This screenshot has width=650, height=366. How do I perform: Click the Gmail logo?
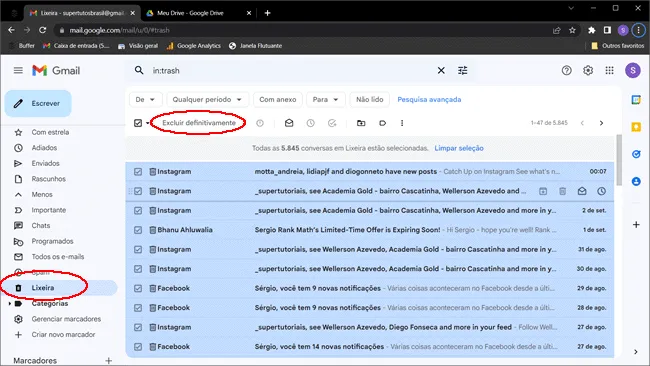click(56, 70)
